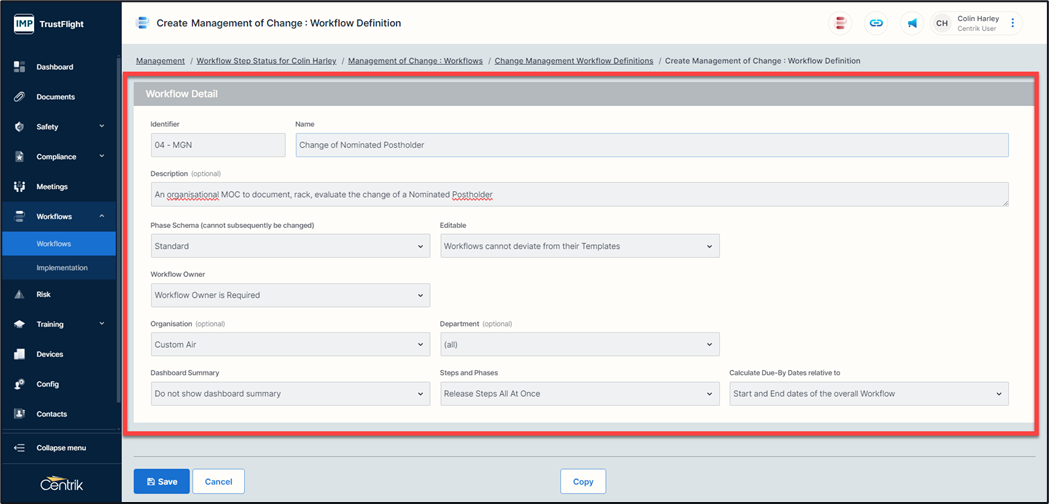This screenshot has height=504, width=1049.
Task: Click the blue link icon in header
Action: pyautogui.click(x=876, y=23)
